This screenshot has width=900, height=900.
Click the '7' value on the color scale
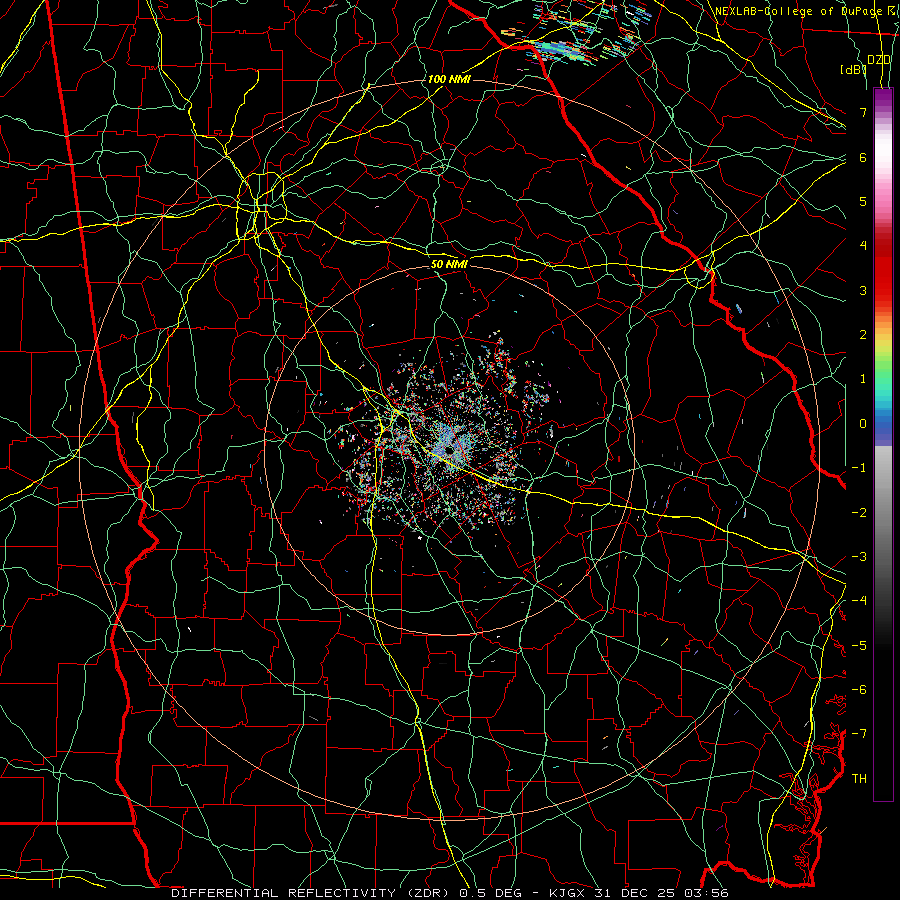pos(863,112)
